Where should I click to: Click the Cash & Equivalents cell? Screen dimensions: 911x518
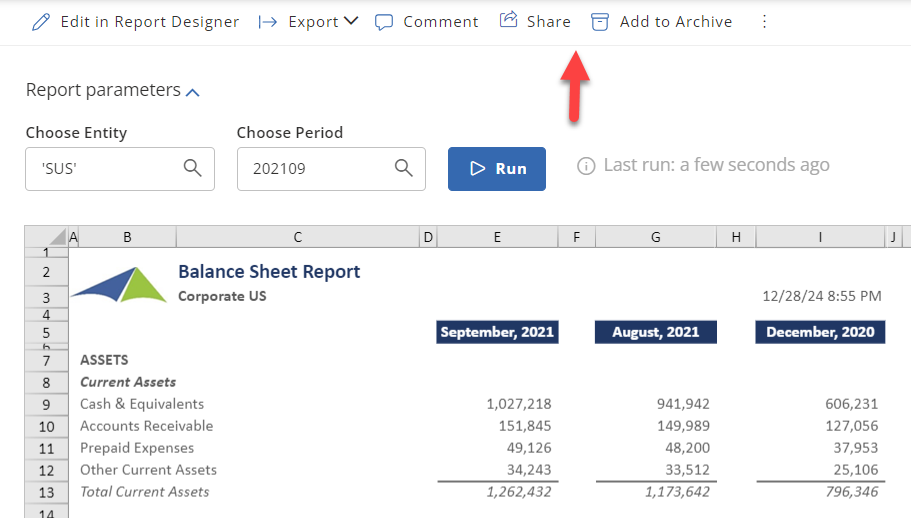pyautogui.click(x=142, y=404)
